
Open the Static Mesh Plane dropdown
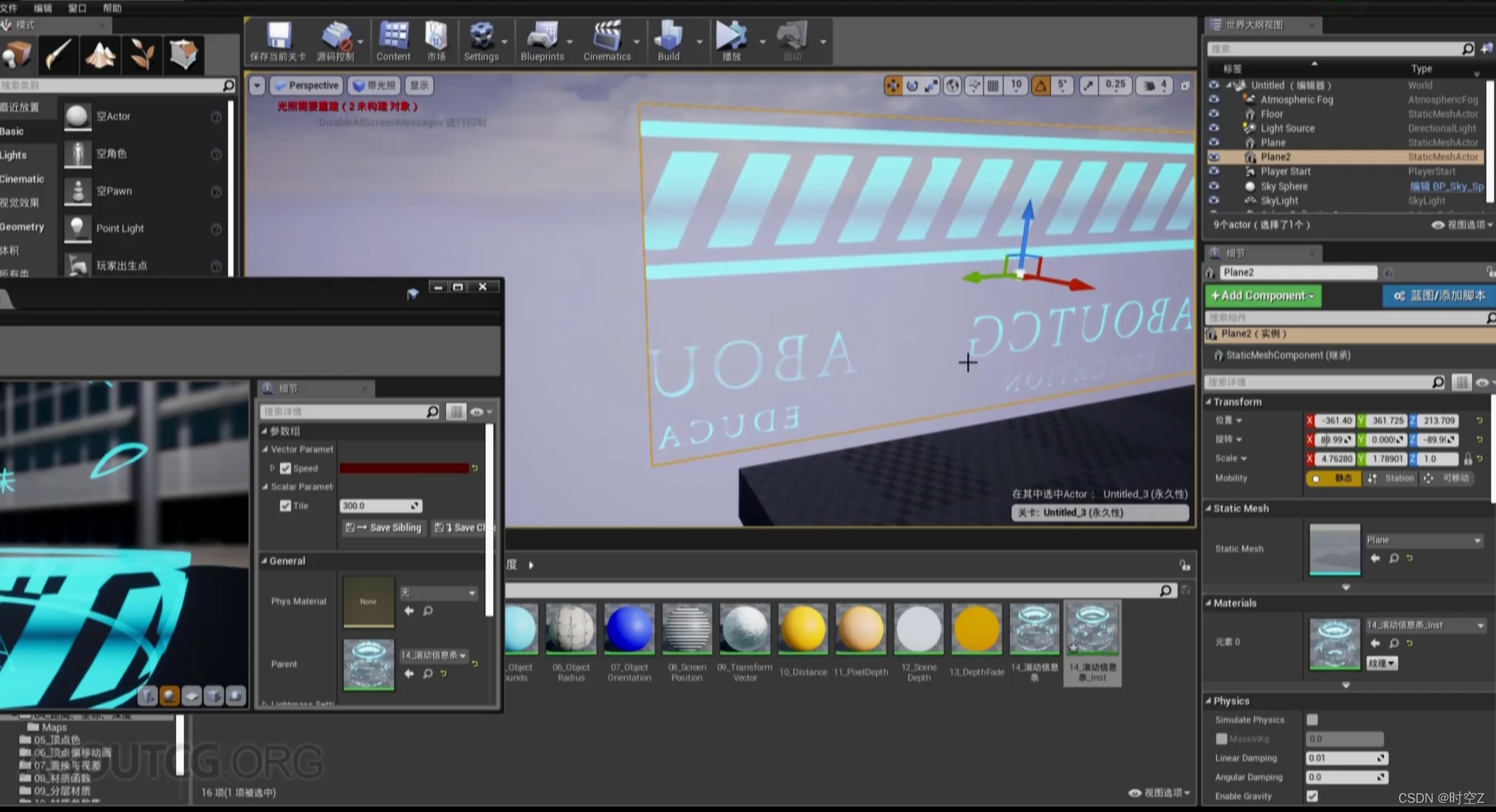coord(1423,540)
